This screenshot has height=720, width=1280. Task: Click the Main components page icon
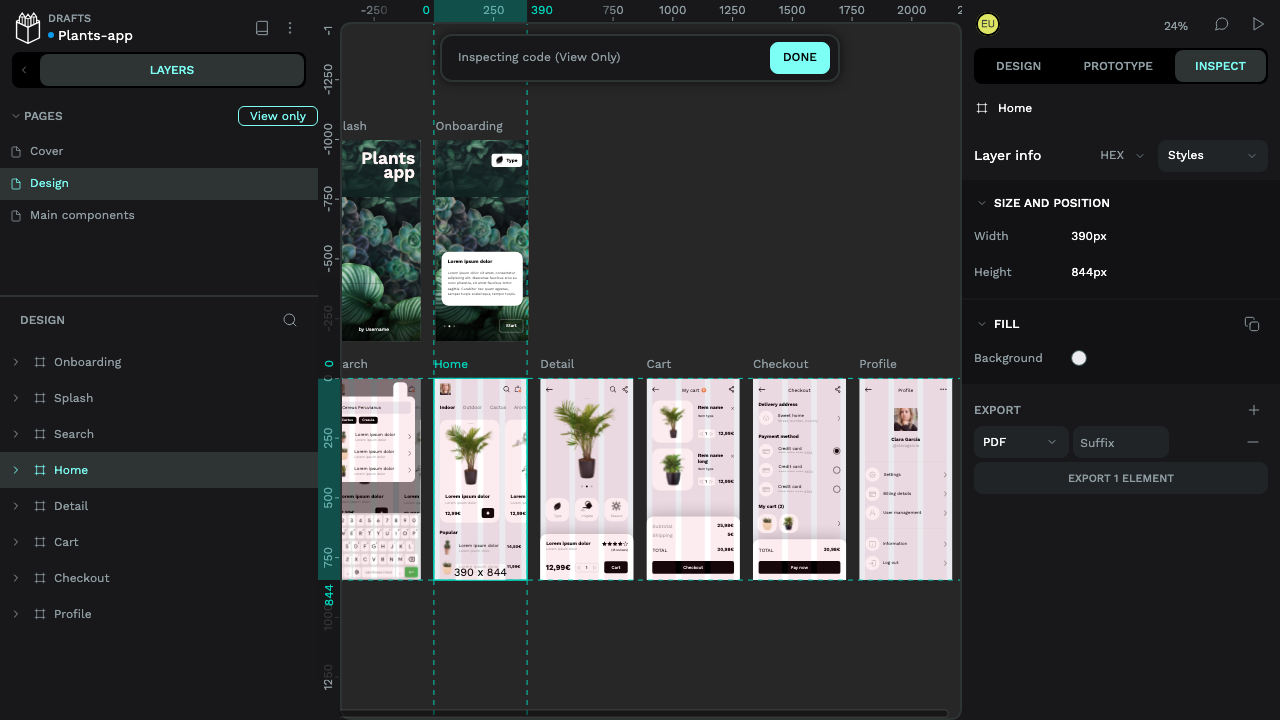[16, 215]
